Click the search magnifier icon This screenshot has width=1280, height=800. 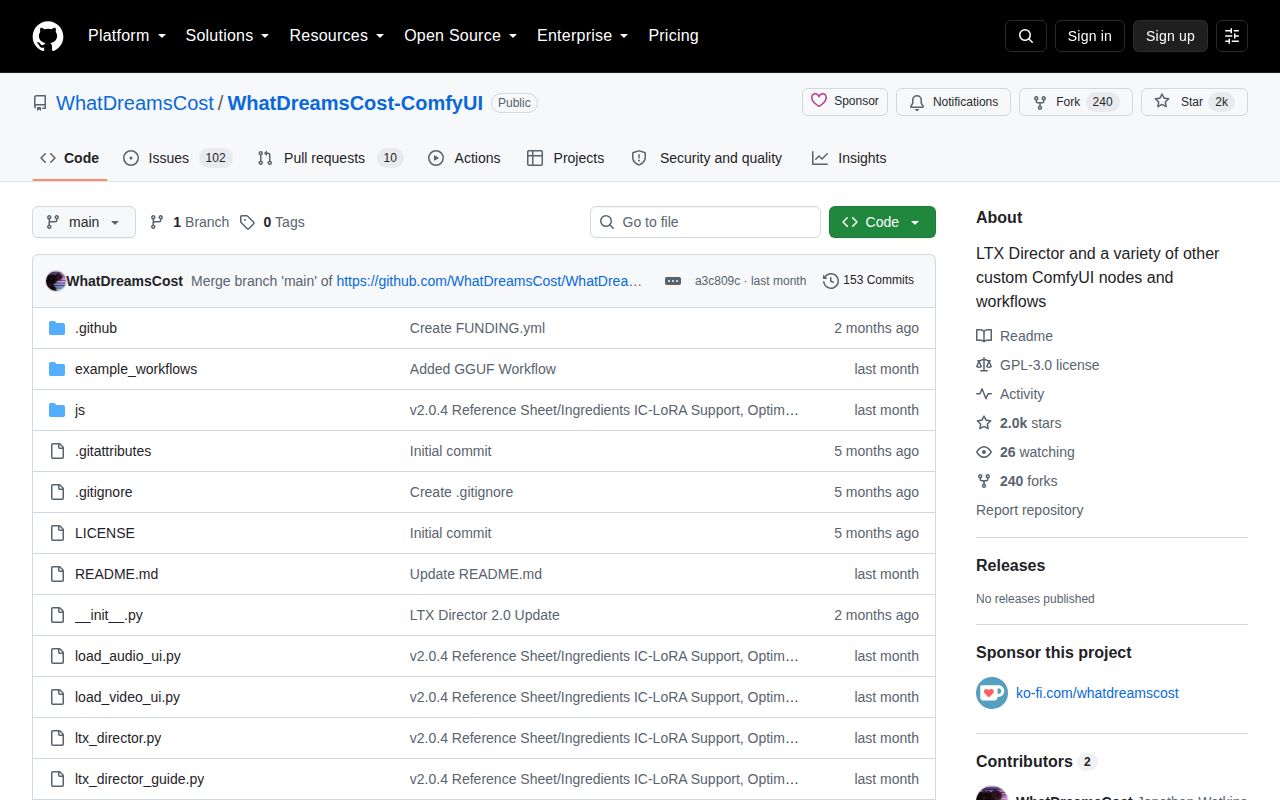tap(1026, 36)
